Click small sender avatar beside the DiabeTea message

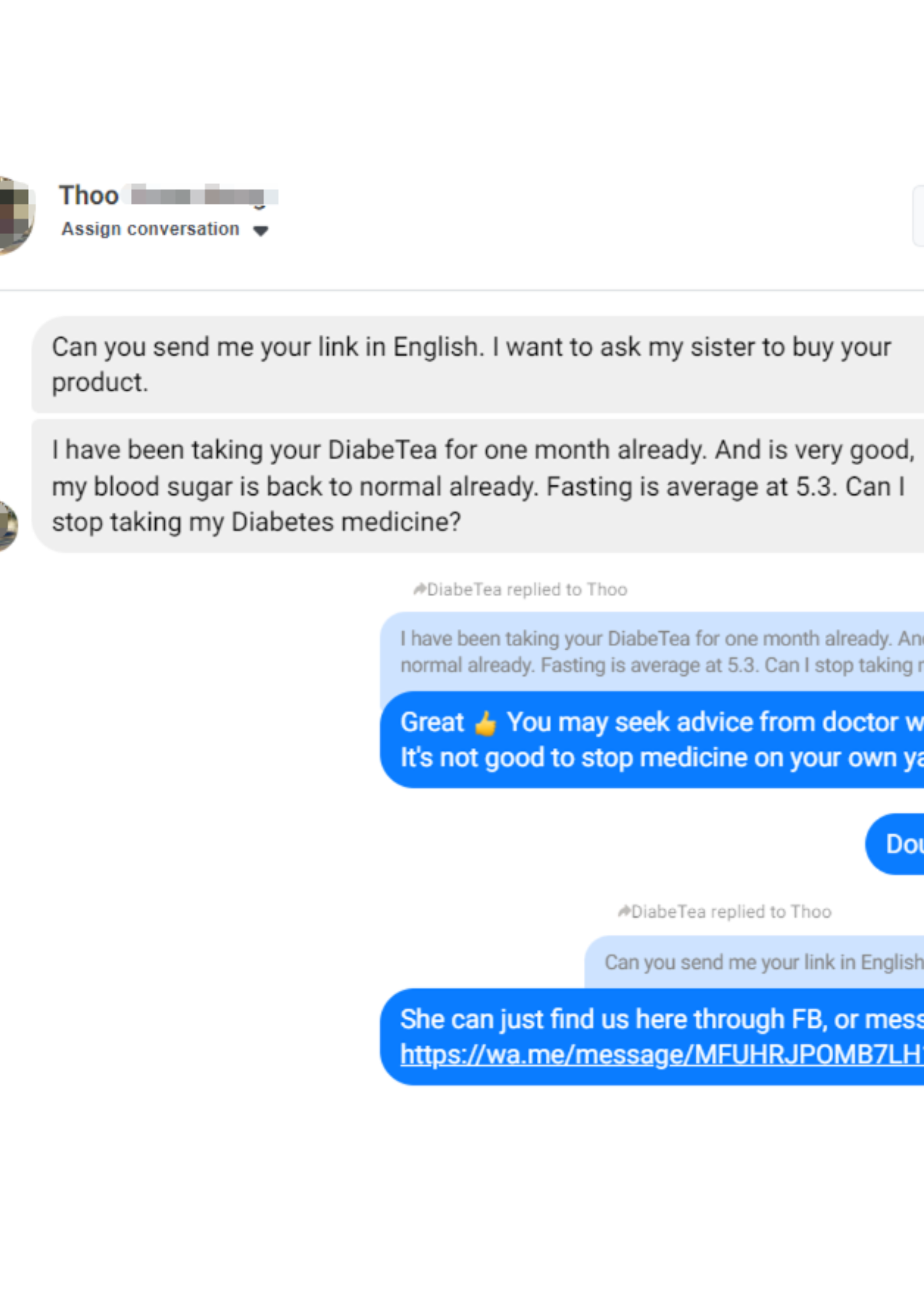pos(7,525)
